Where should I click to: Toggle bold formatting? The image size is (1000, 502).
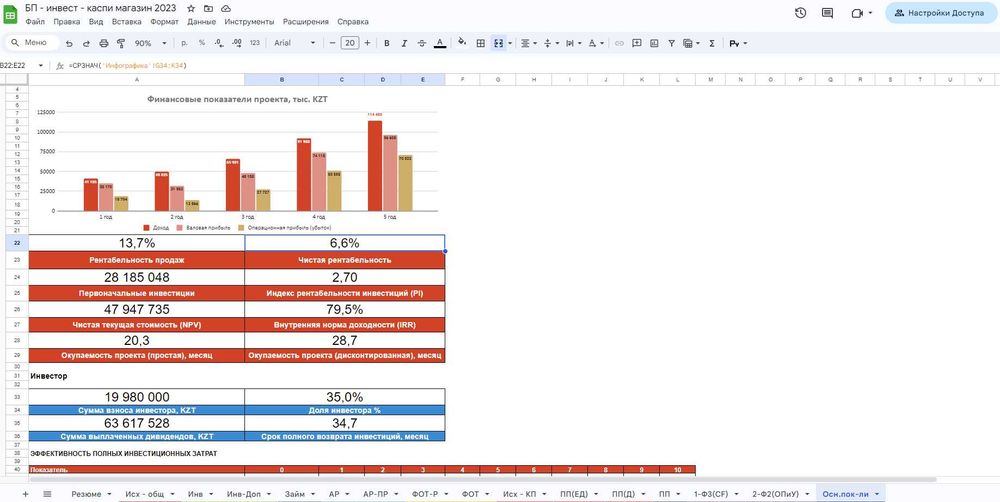(386, 43)
